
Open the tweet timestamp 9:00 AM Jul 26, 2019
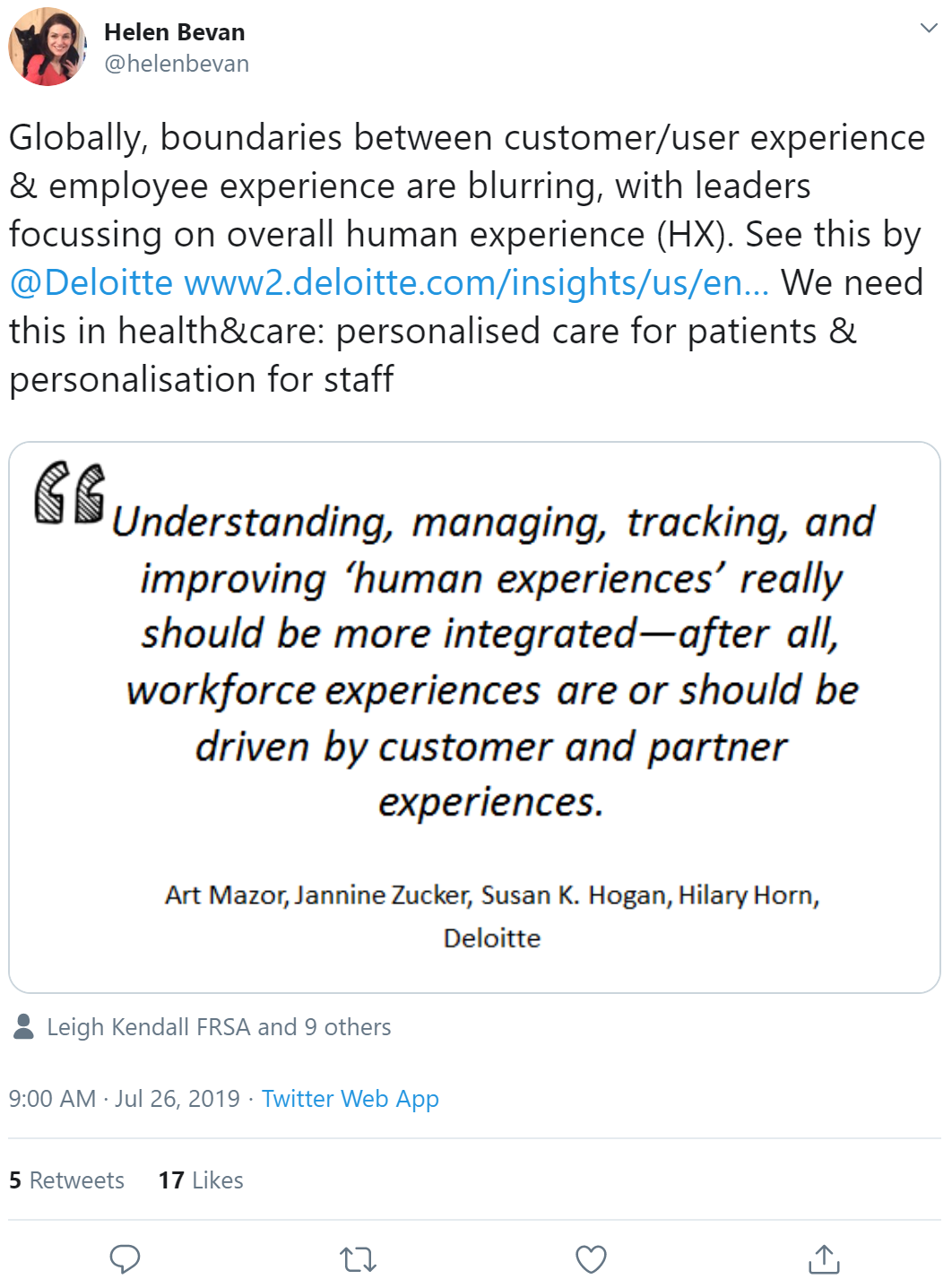[x=125, y=1099]
